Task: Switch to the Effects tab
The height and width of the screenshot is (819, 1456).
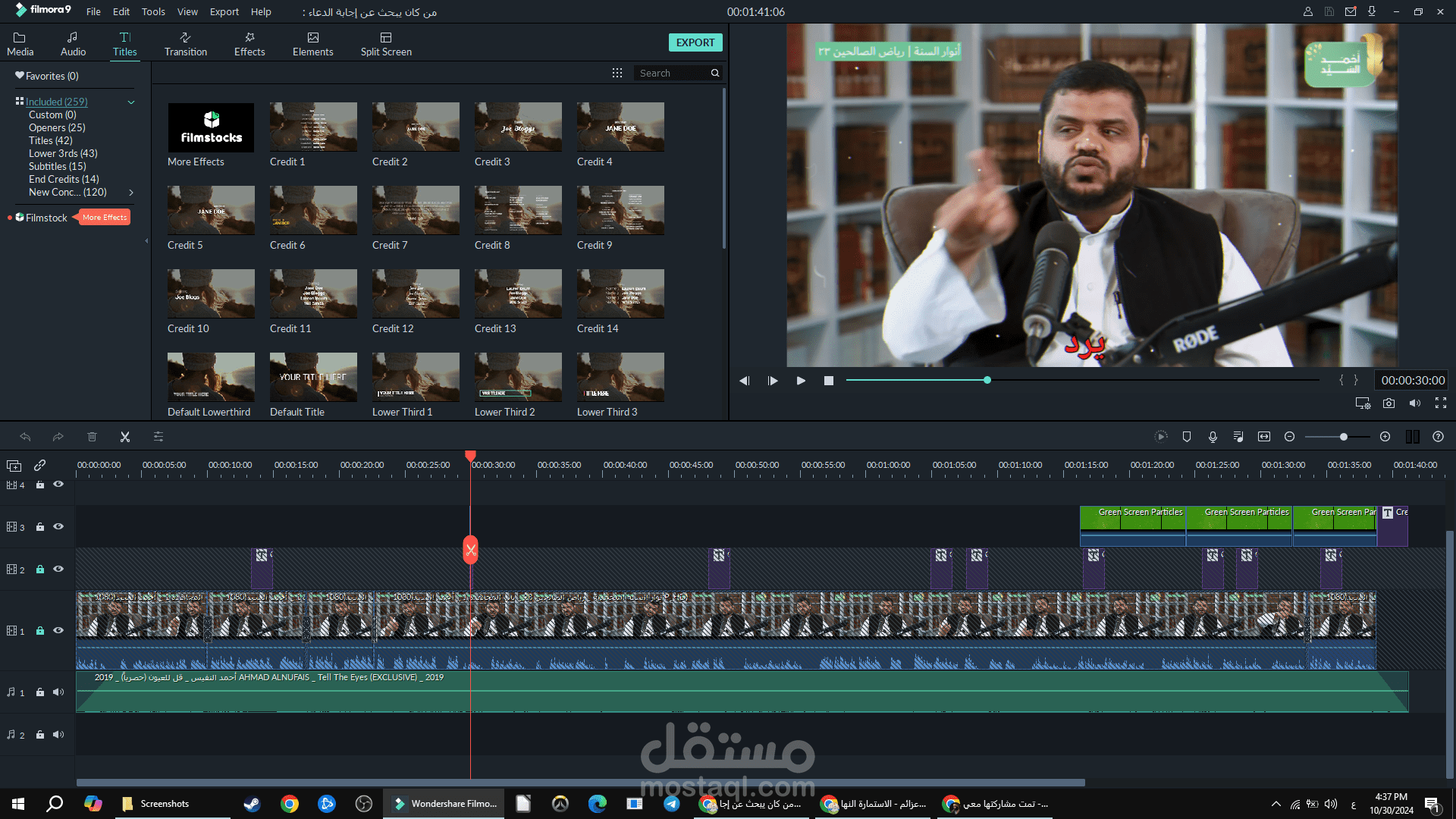Action: (x=249, y=44)
